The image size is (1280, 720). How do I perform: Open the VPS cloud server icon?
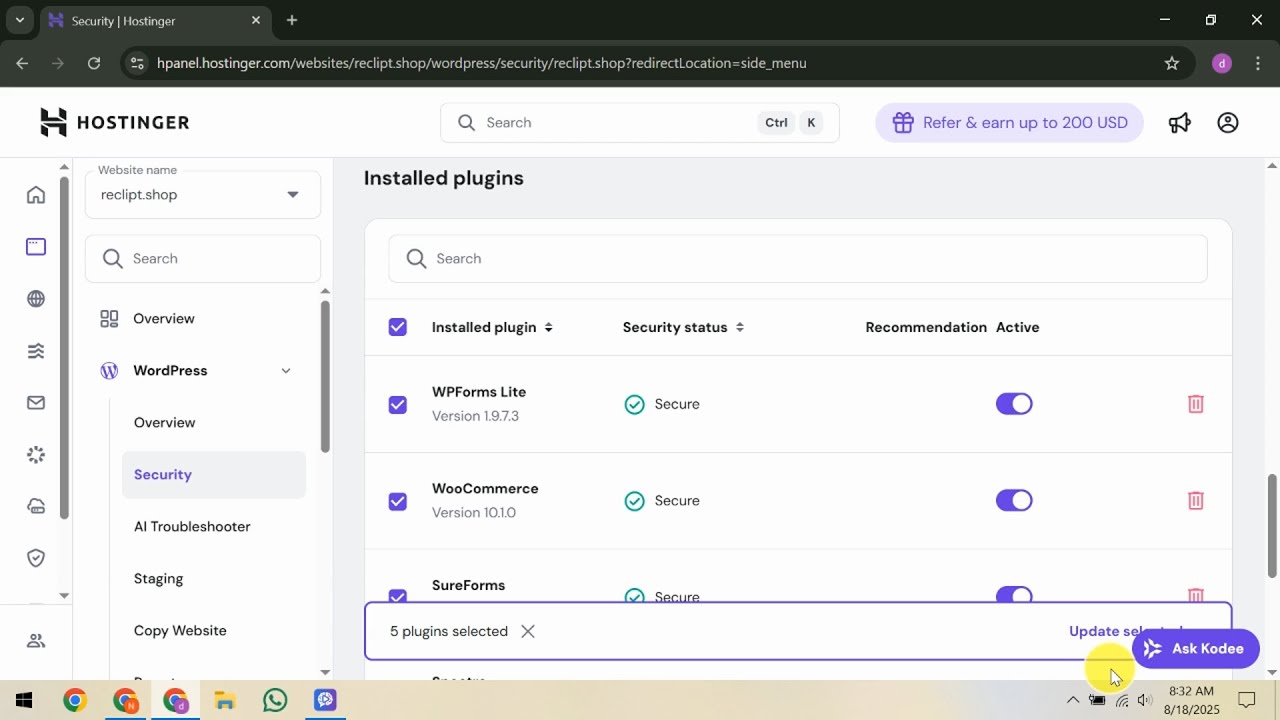pyautogui.click(x=36, y=506)
